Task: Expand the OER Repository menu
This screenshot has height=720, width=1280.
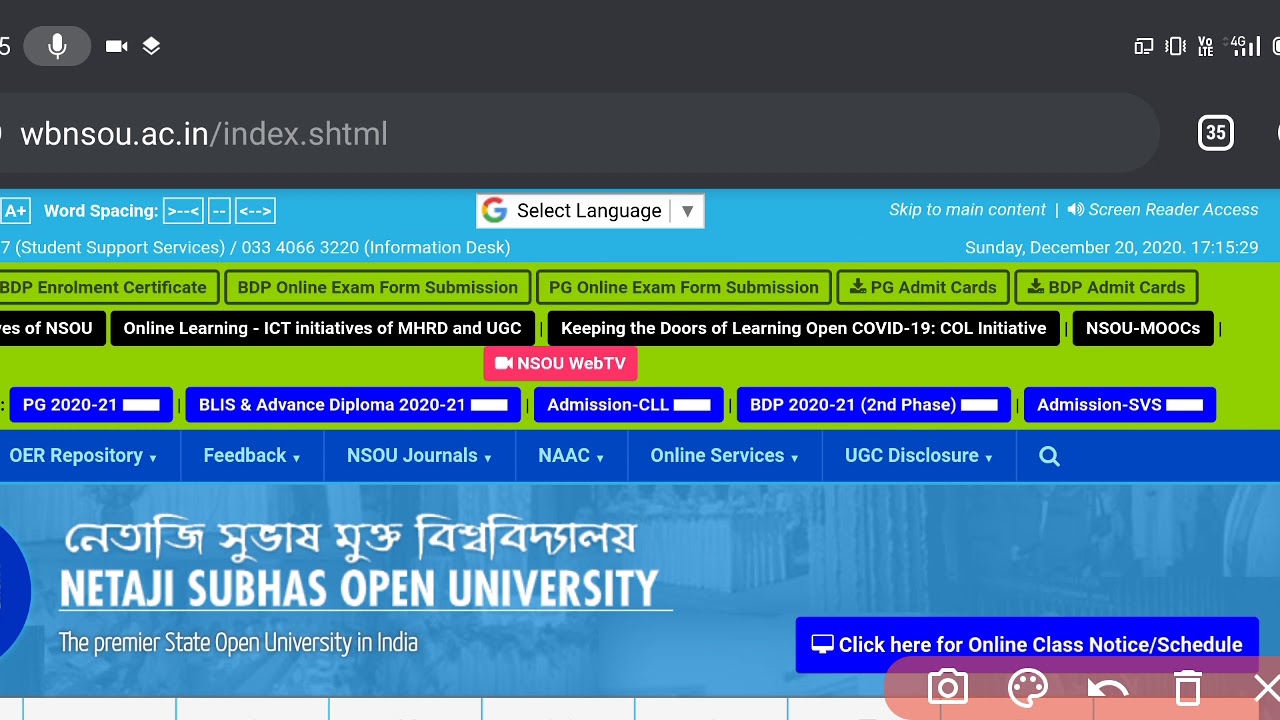Action: [83, 456]
